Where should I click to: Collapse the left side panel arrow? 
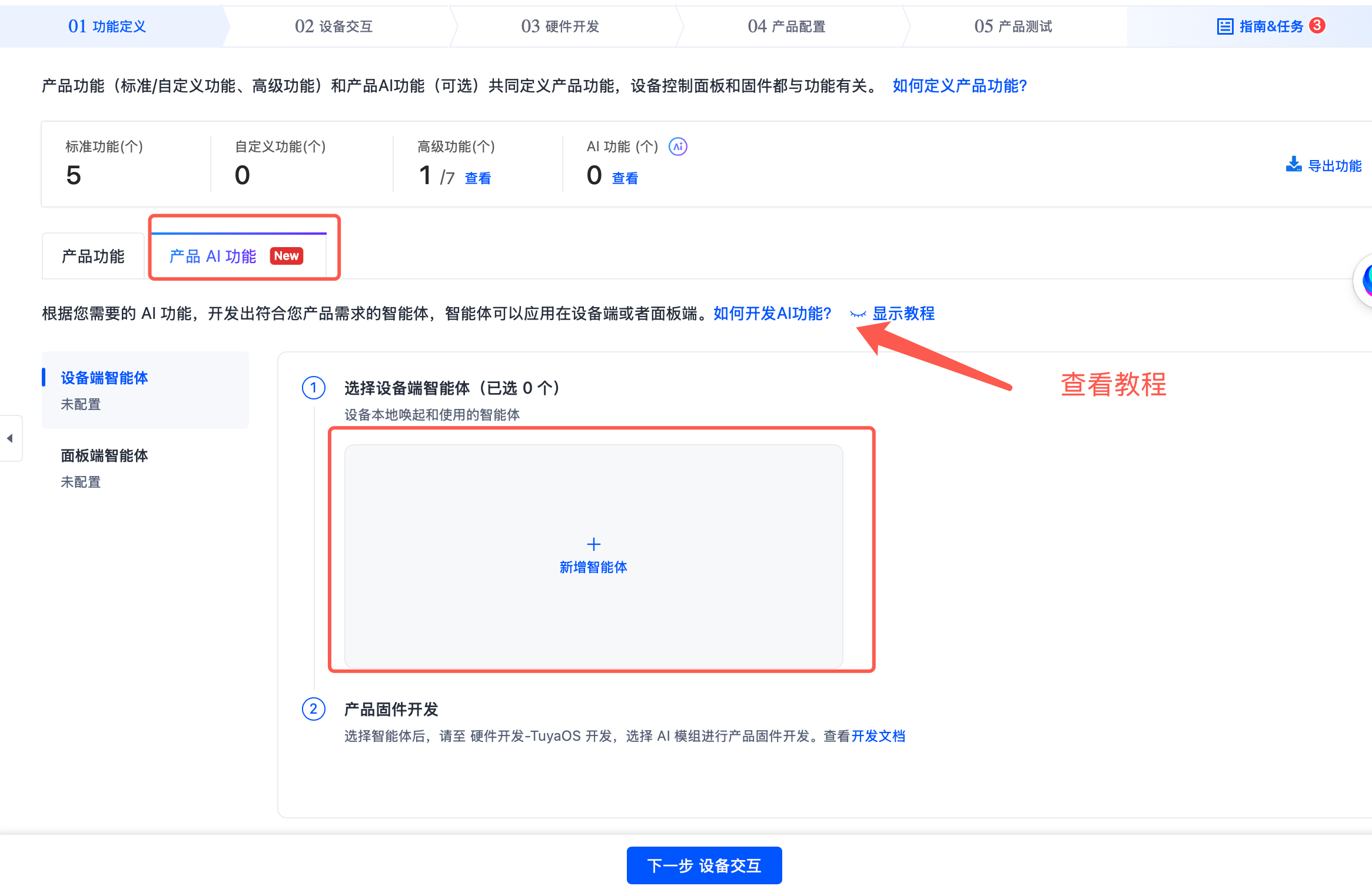point(10,438)
